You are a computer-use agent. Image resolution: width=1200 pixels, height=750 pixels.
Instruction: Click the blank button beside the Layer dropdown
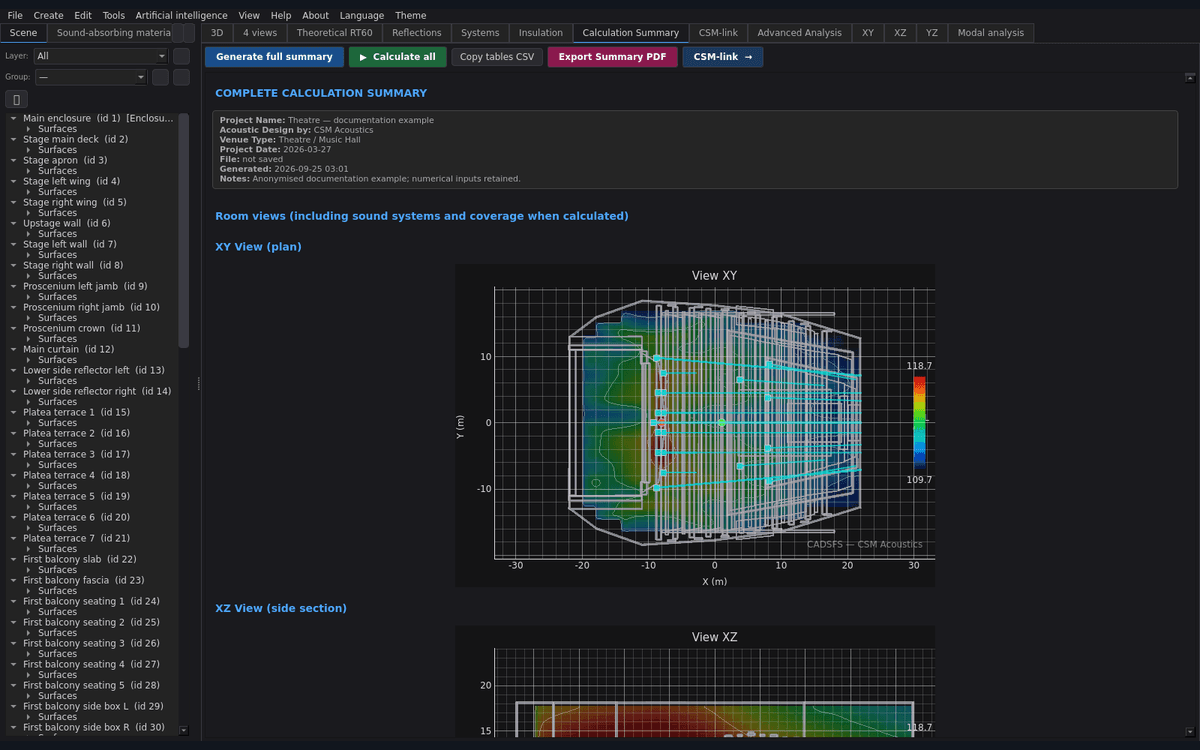181,56
